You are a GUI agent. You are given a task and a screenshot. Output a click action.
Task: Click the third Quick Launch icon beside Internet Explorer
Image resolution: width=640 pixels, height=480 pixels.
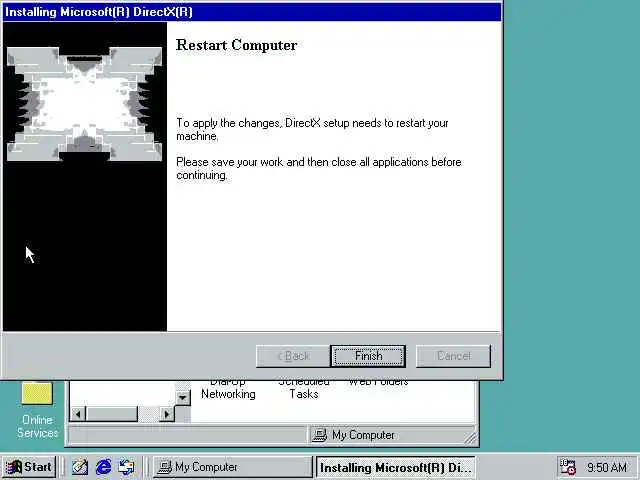(x=127, y=467)
